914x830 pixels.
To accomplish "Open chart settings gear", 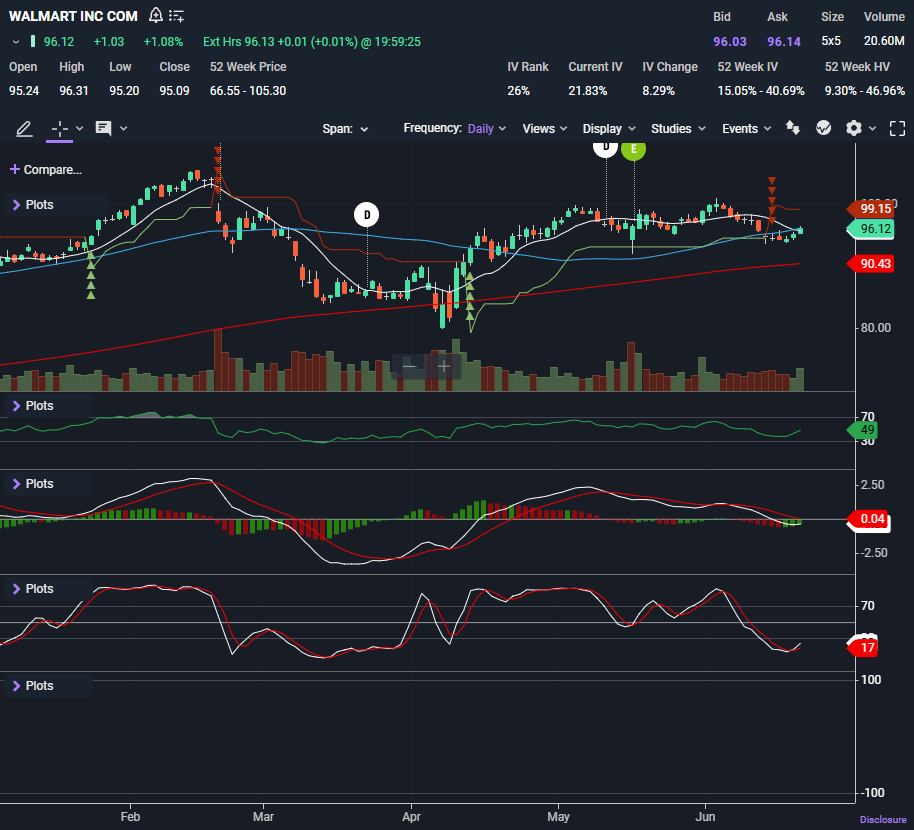I will pos(853,128).
